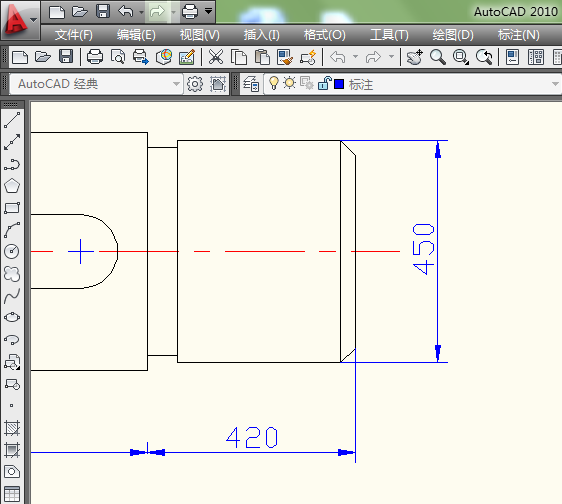Click the Workspace Settings gear icon

(x=195, y=84)
